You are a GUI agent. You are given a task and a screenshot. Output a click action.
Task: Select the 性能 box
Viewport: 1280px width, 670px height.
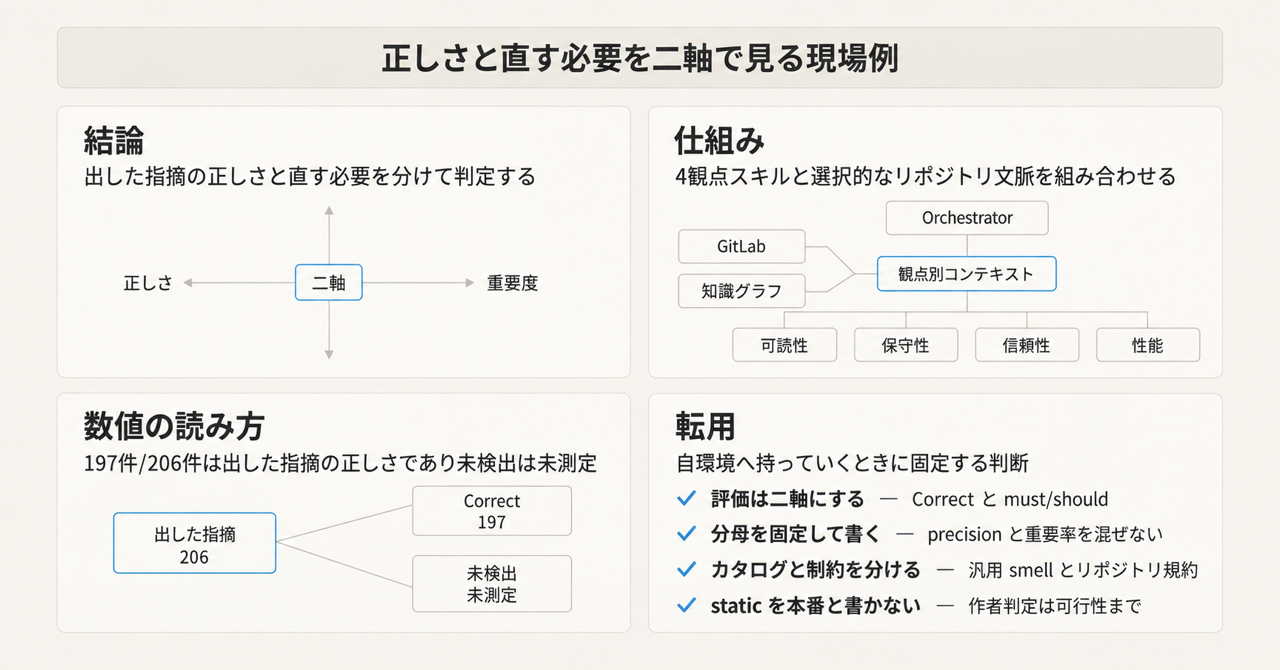coord(1148,345)
